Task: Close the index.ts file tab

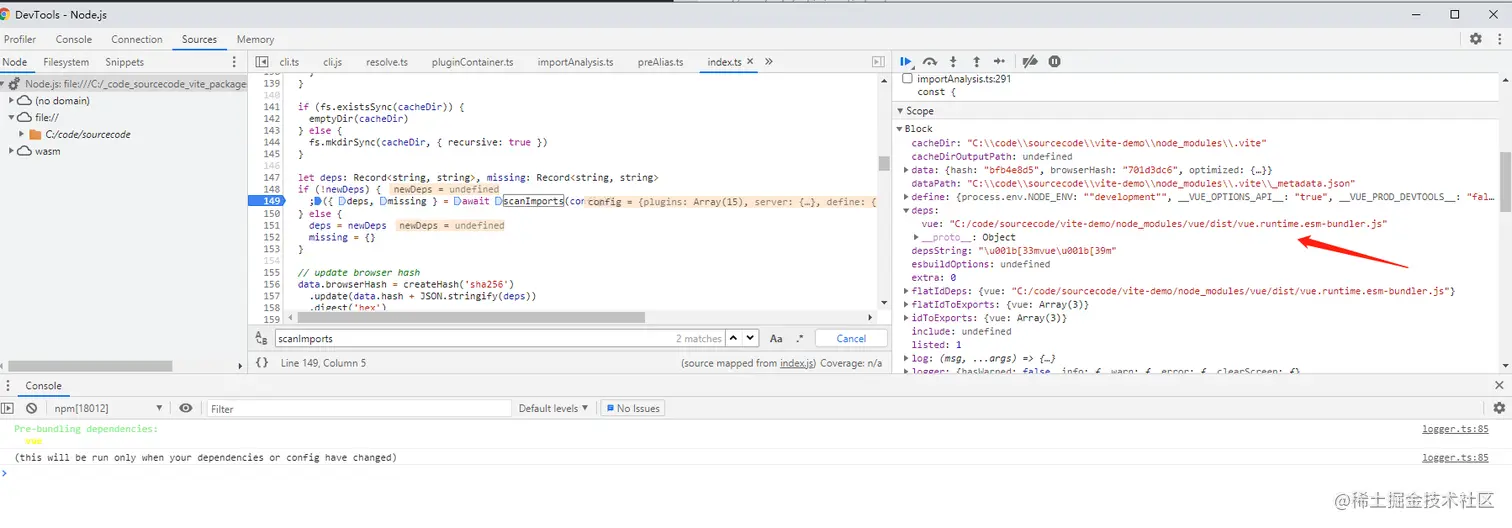Action: 751,62
